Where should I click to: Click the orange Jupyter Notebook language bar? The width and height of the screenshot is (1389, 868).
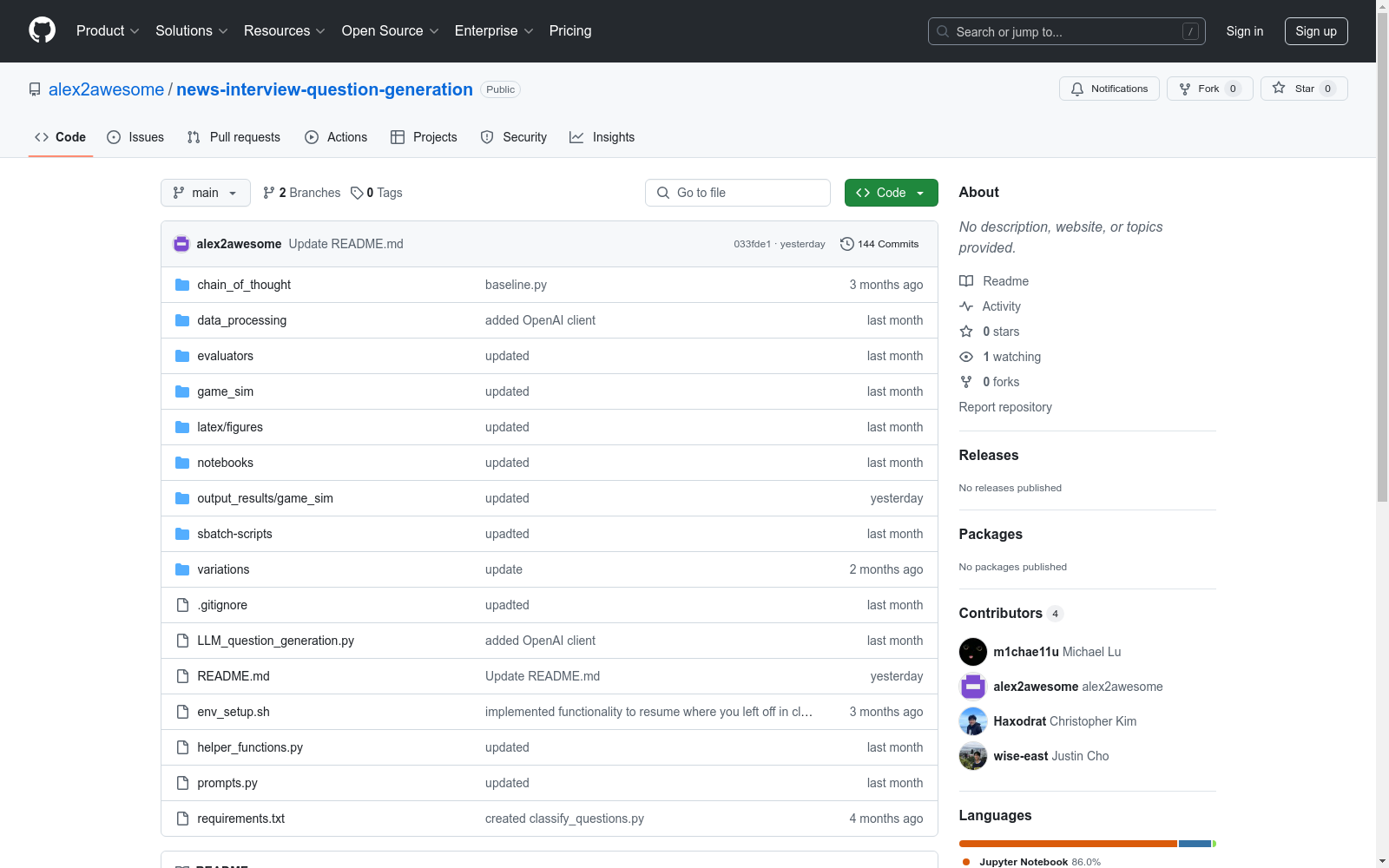click(x=1068, y=844)
